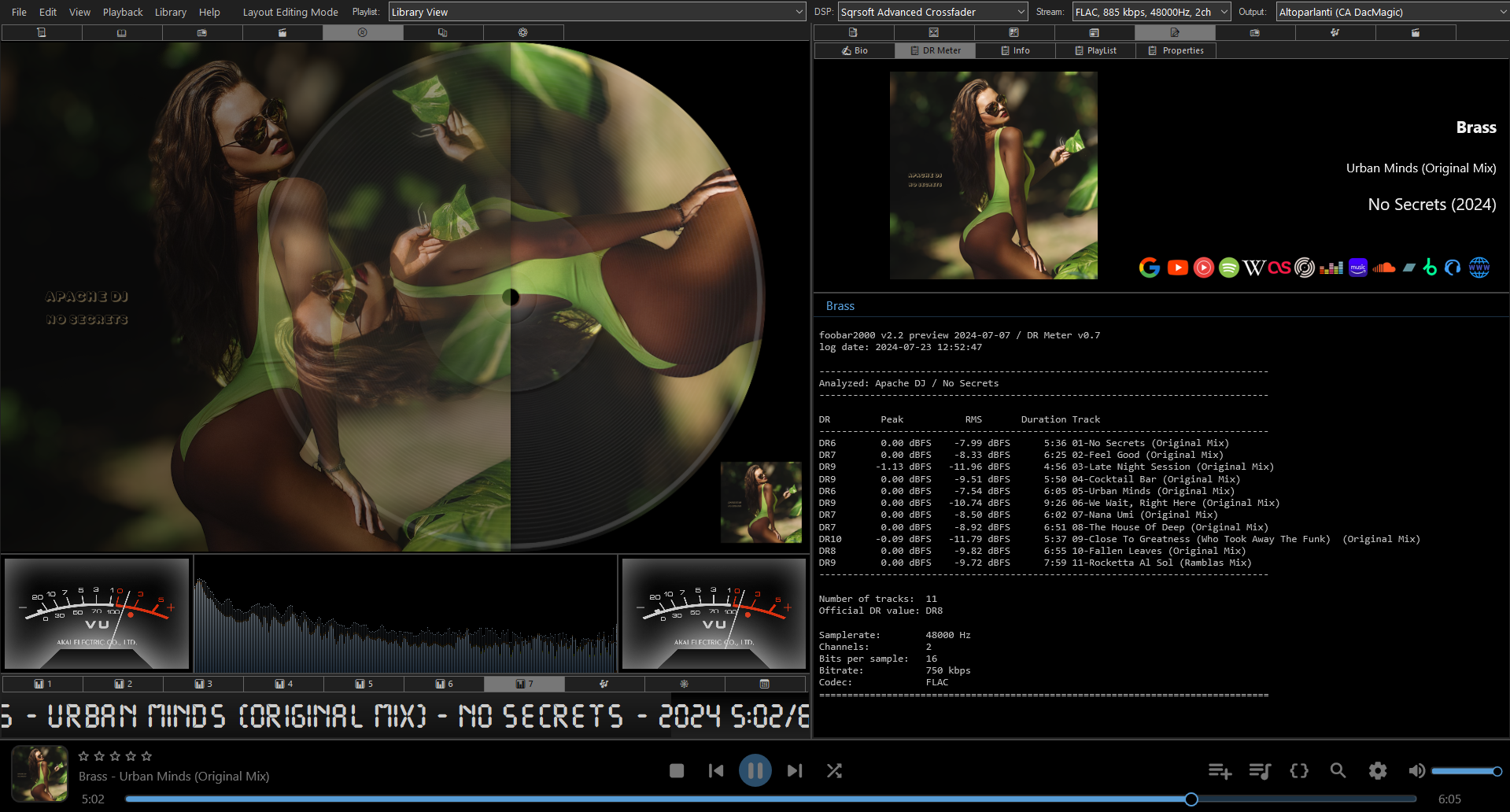Mute audio with the speaker icon

pos(1416,771)
